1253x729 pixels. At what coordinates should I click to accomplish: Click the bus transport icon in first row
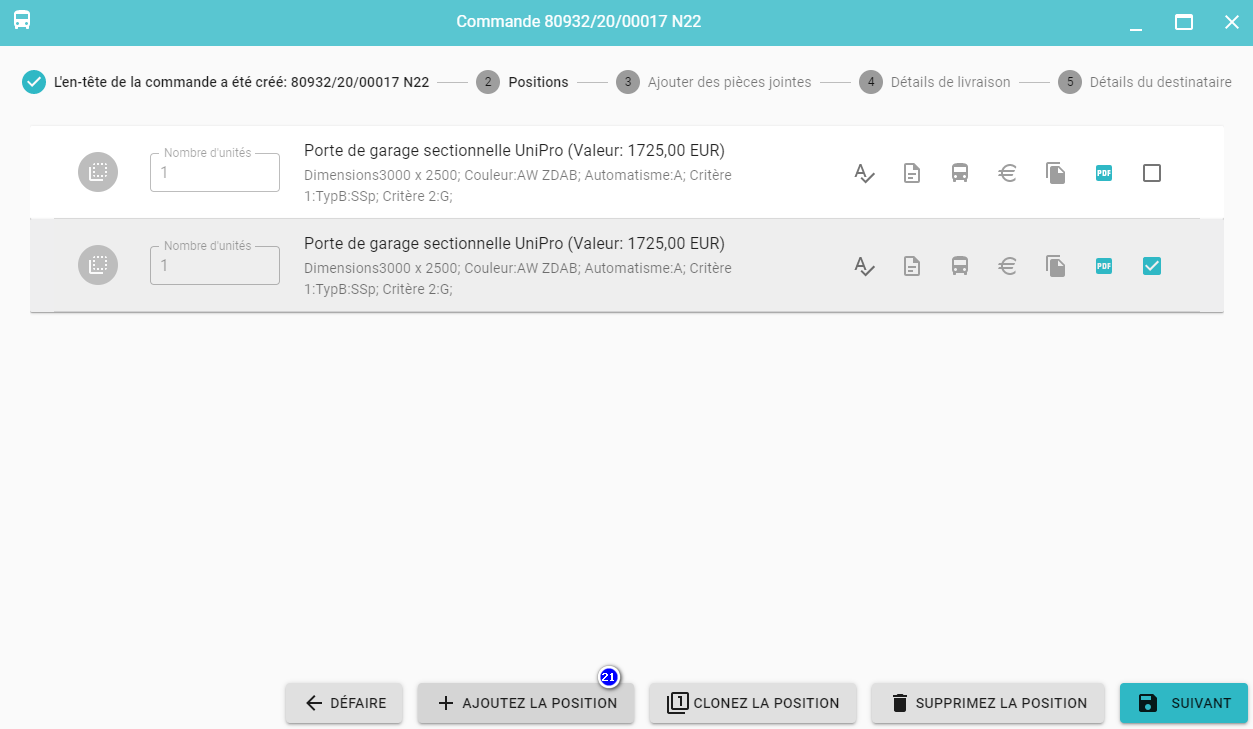point(960,173)
